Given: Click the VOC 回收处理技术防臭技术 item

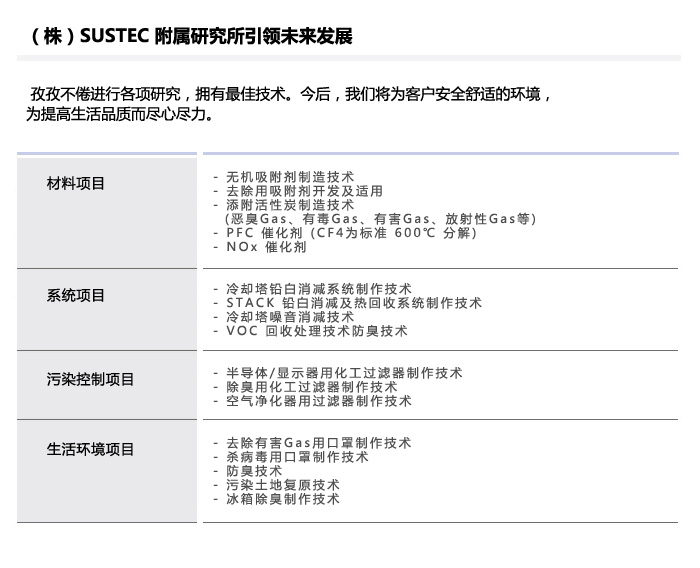Looking at the screenshot, I should pyautogui.click(x=316, y=331).
